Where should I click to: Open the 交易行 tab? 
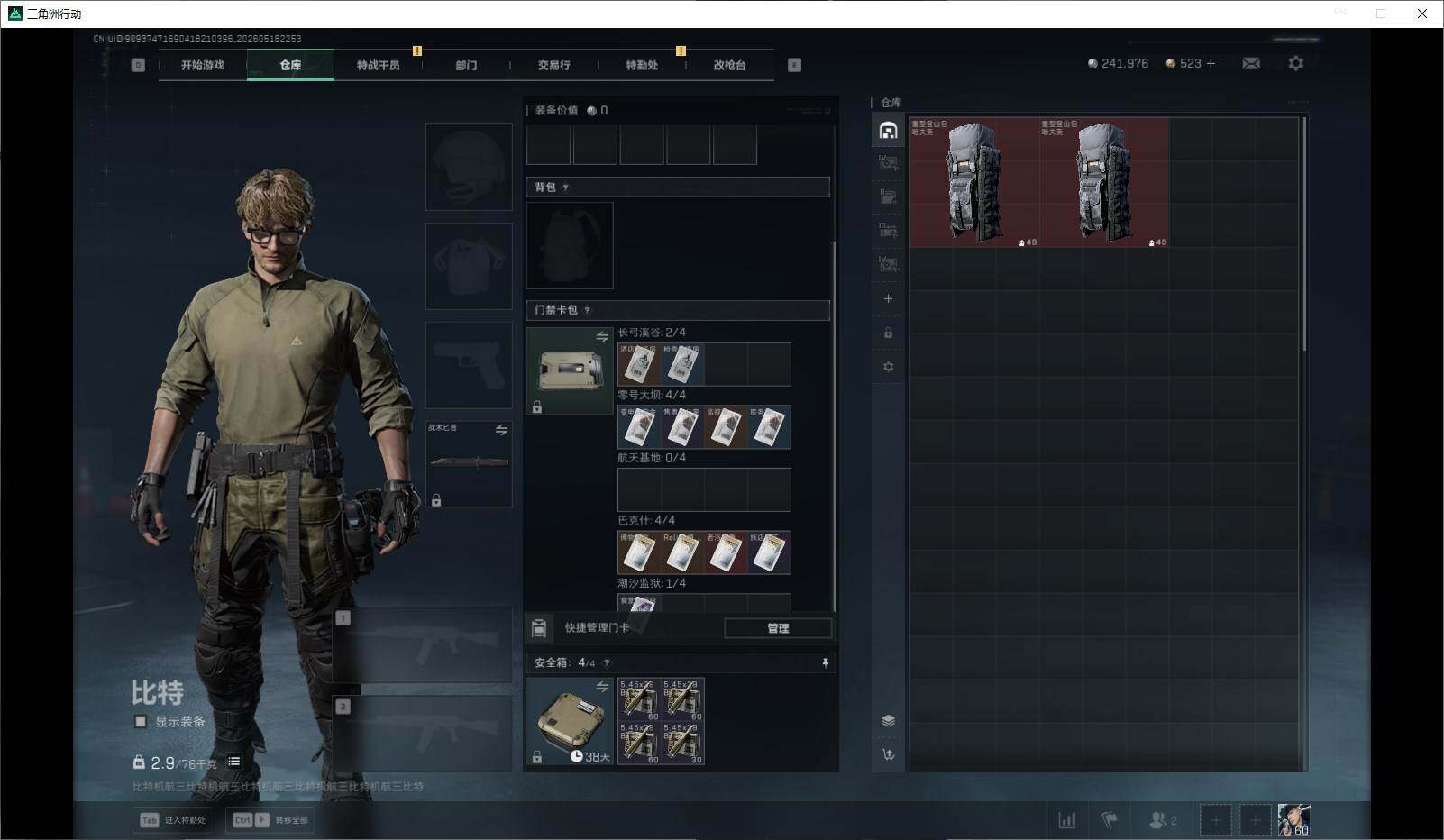point(553,65)
